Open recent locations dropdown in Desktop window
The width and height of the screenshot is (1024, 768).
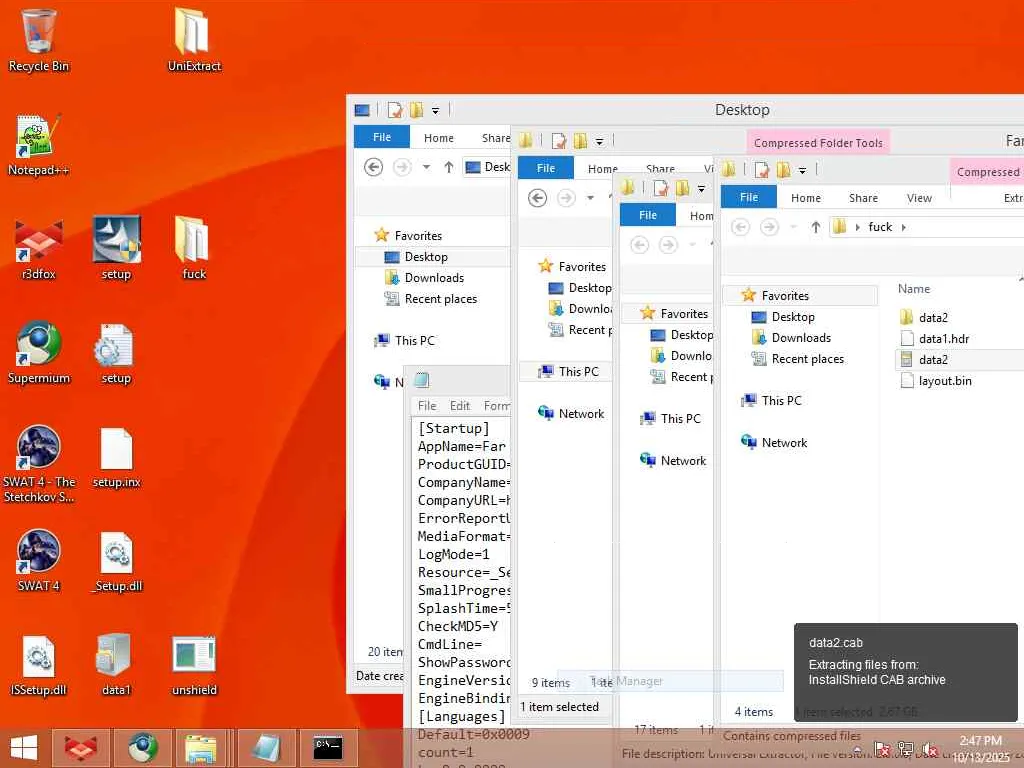point(426,167)
